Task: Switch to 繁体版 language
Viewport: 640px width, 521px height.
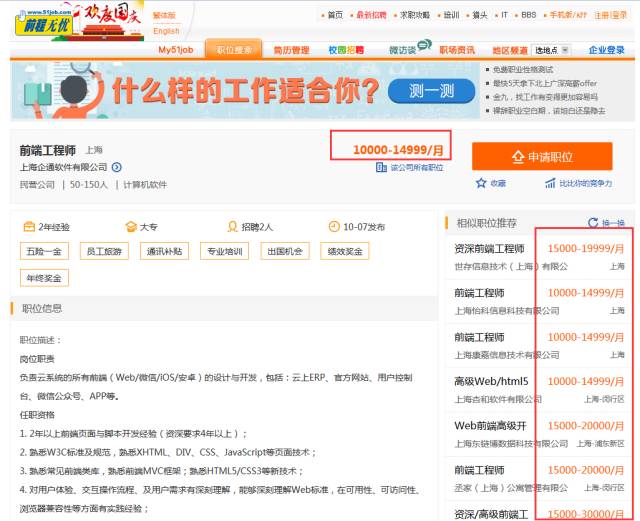Action: click(x=164, y=16)
